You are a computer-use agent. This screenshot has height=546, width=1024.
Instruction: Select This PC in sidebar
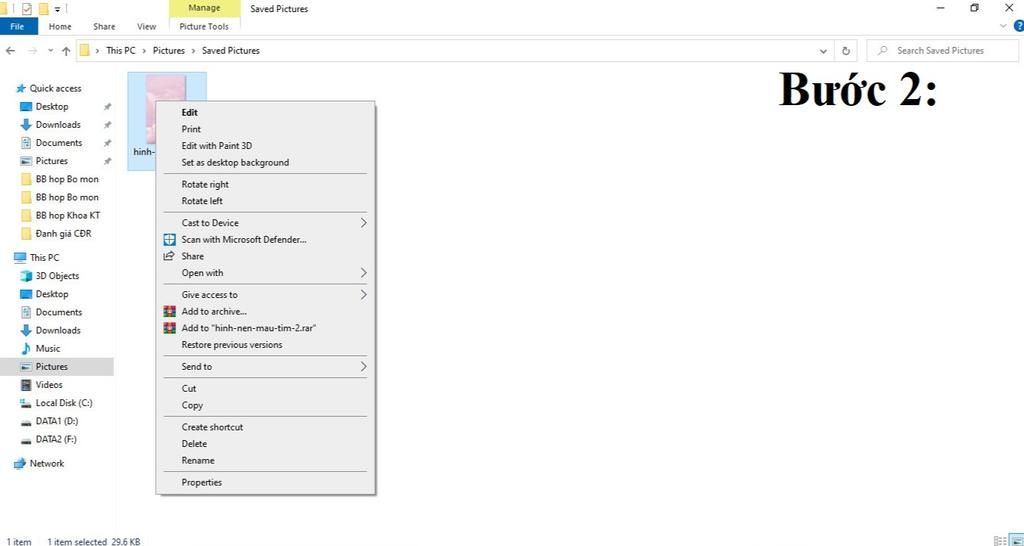click(44, 257)
